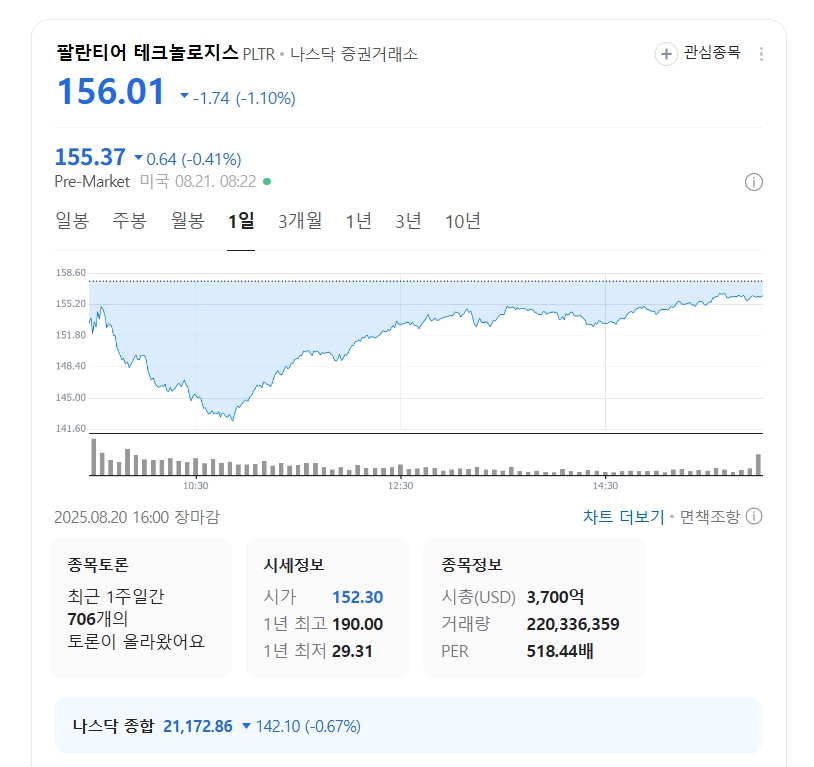Click the 14:30 time axis label
Screen dimensions: 814x767
605,486
